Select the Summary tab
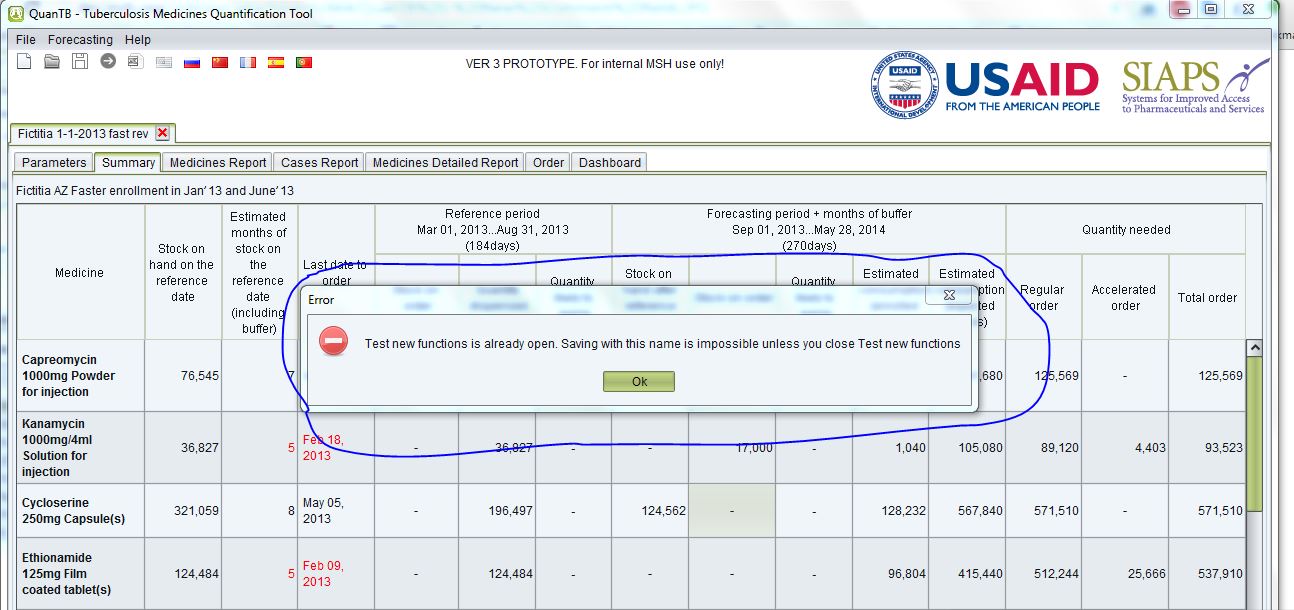 [x=128, y=162]
